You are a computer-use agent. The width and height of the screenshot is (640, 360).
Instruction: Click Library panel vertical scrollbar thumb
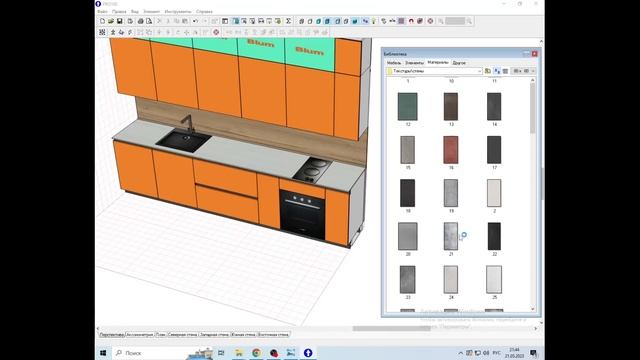[x=533, y=108]
